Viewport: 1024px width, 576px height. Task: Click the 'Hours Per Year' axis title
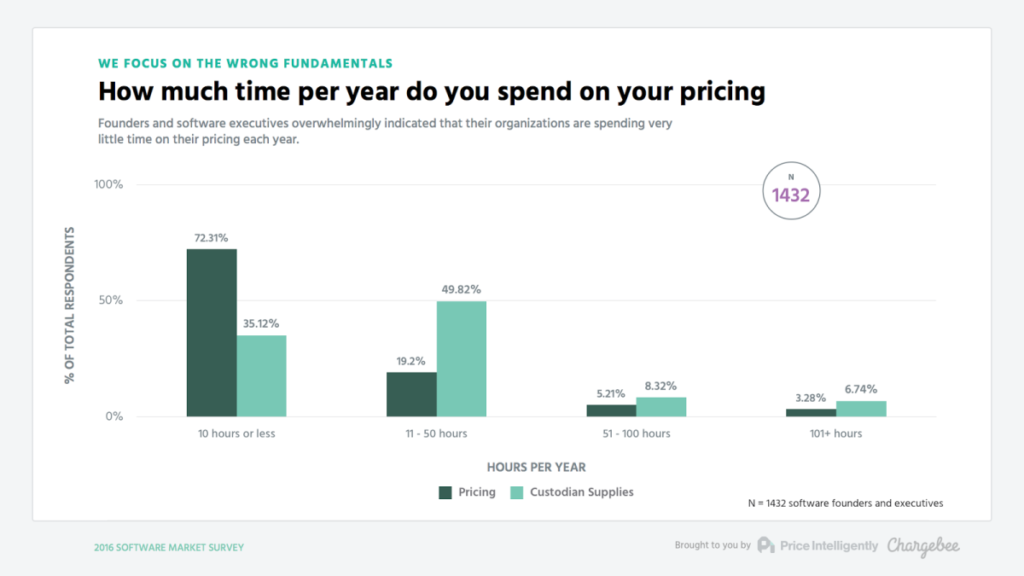click(x=536, y=467)
